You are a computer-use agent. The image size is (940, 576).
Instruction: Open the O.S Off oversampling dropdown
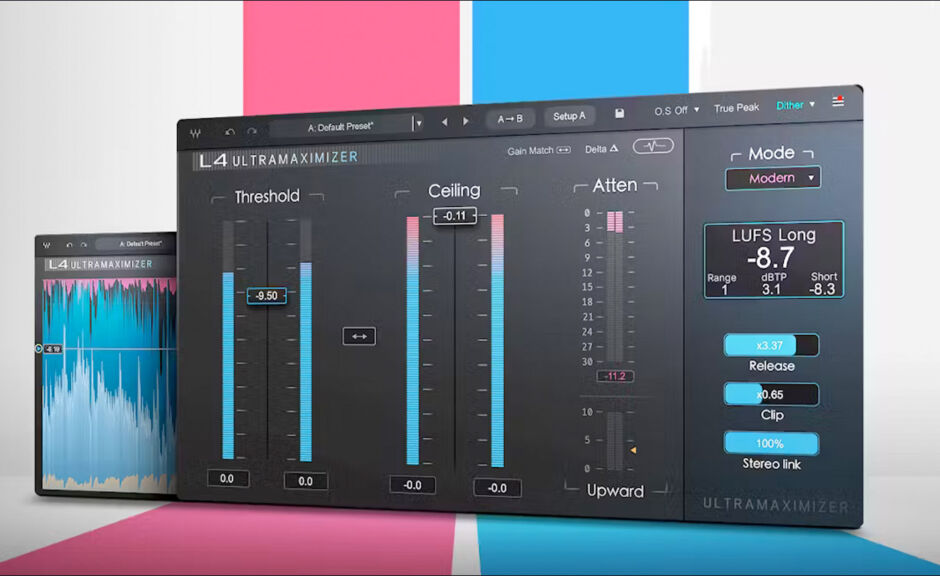(x=673, y=110)
